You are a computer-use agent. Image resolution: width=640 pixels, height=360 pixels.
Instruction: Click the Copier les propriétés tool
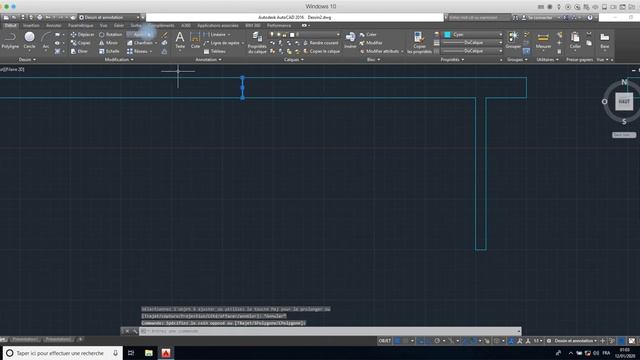coord(419,42)
